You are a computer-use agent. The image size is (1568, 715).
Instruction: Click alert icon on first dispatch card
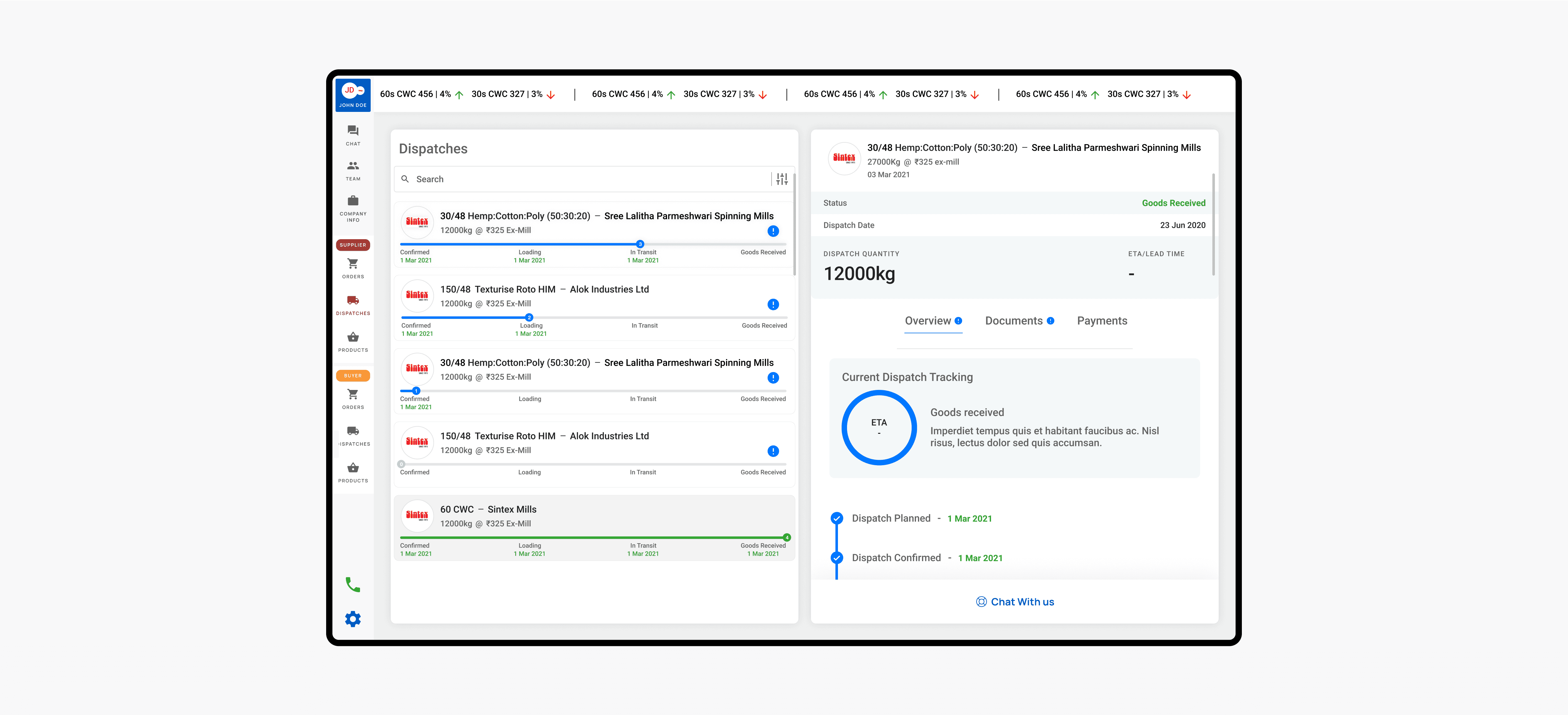pos(773,231)
